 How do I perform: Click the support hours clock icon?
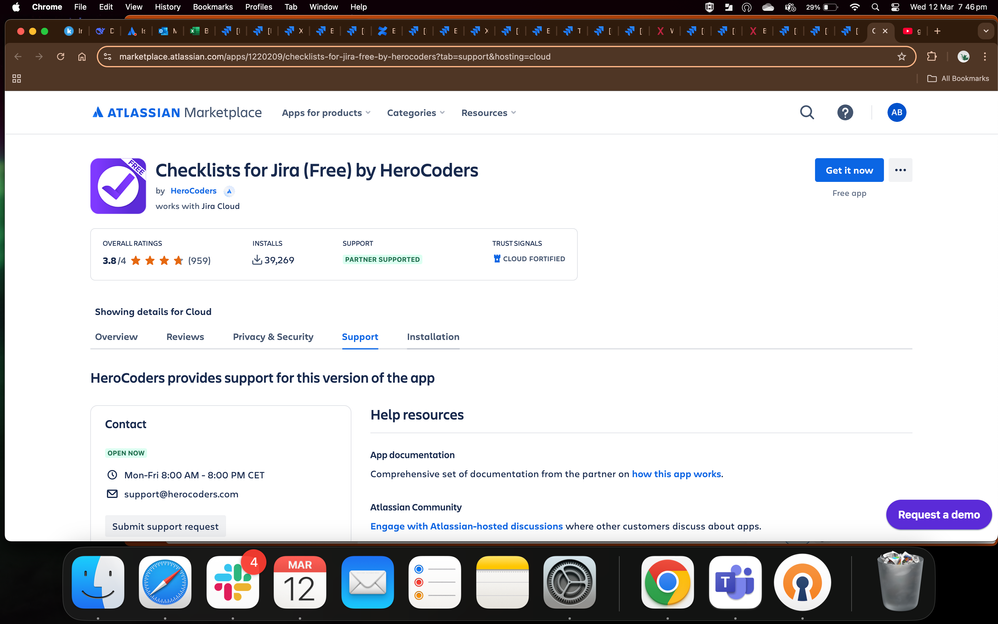point(112,475)
